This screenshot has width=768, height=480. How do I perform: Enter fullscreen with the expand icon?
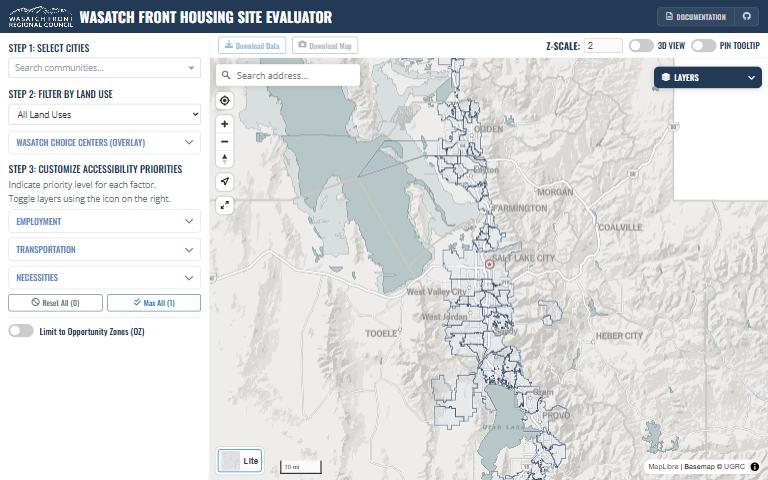tap(225, 205)
